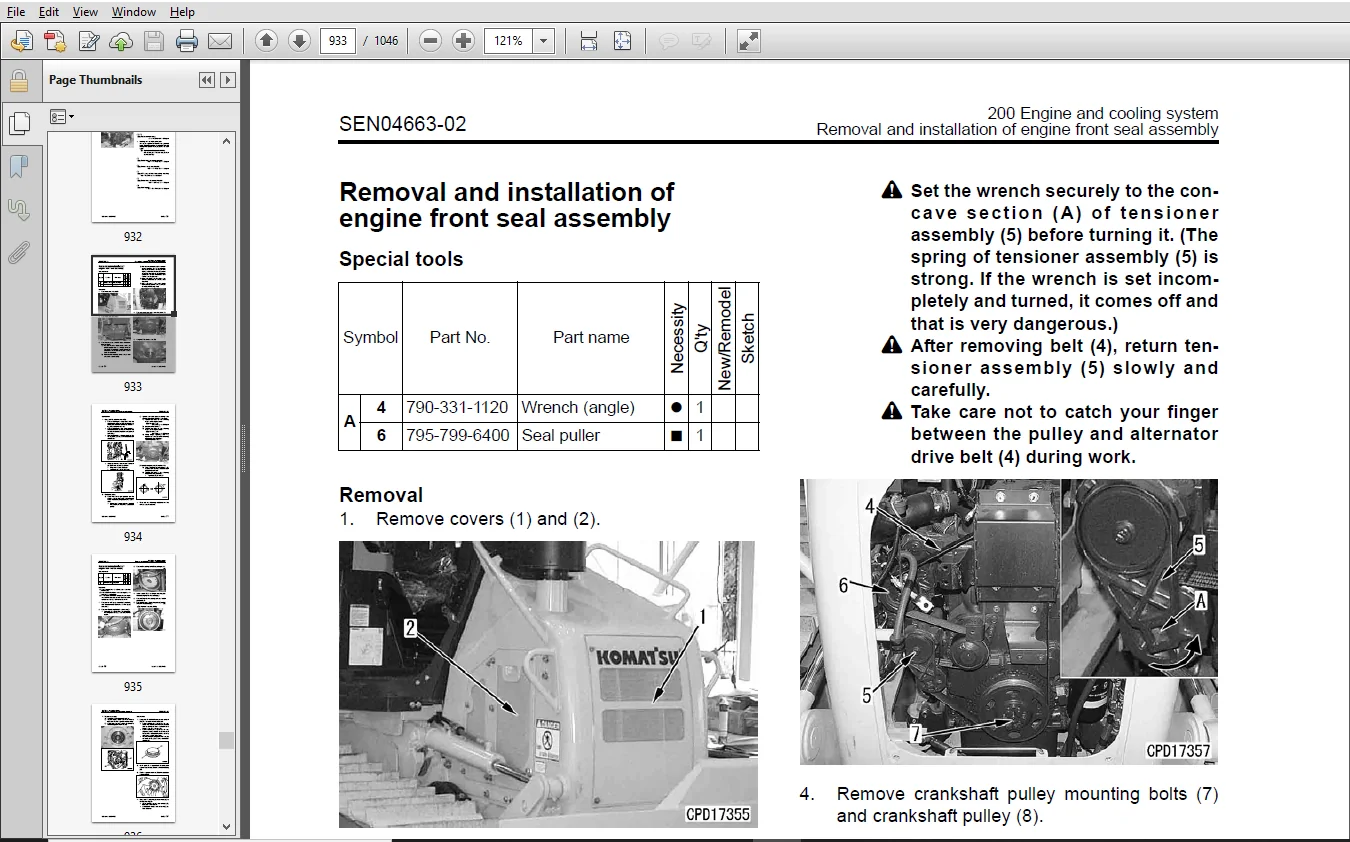Open the Attachments paperclip icon
This screenshot has height=842, width=1350.
[x=19, y=252]
